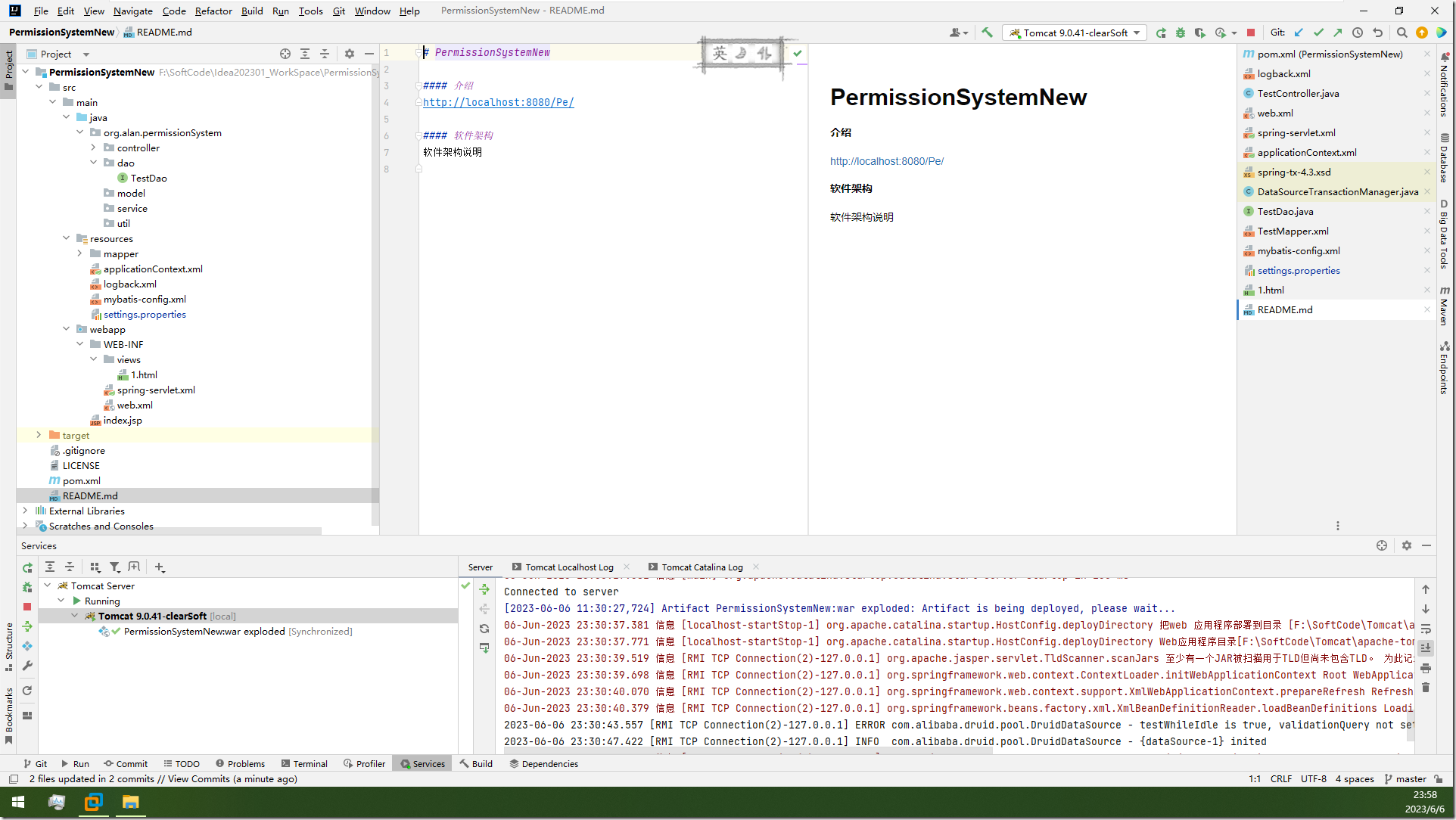Close spring-servlet.xml in the file list
Screen dimensions: 1456x820
[x=1427, y=132]
